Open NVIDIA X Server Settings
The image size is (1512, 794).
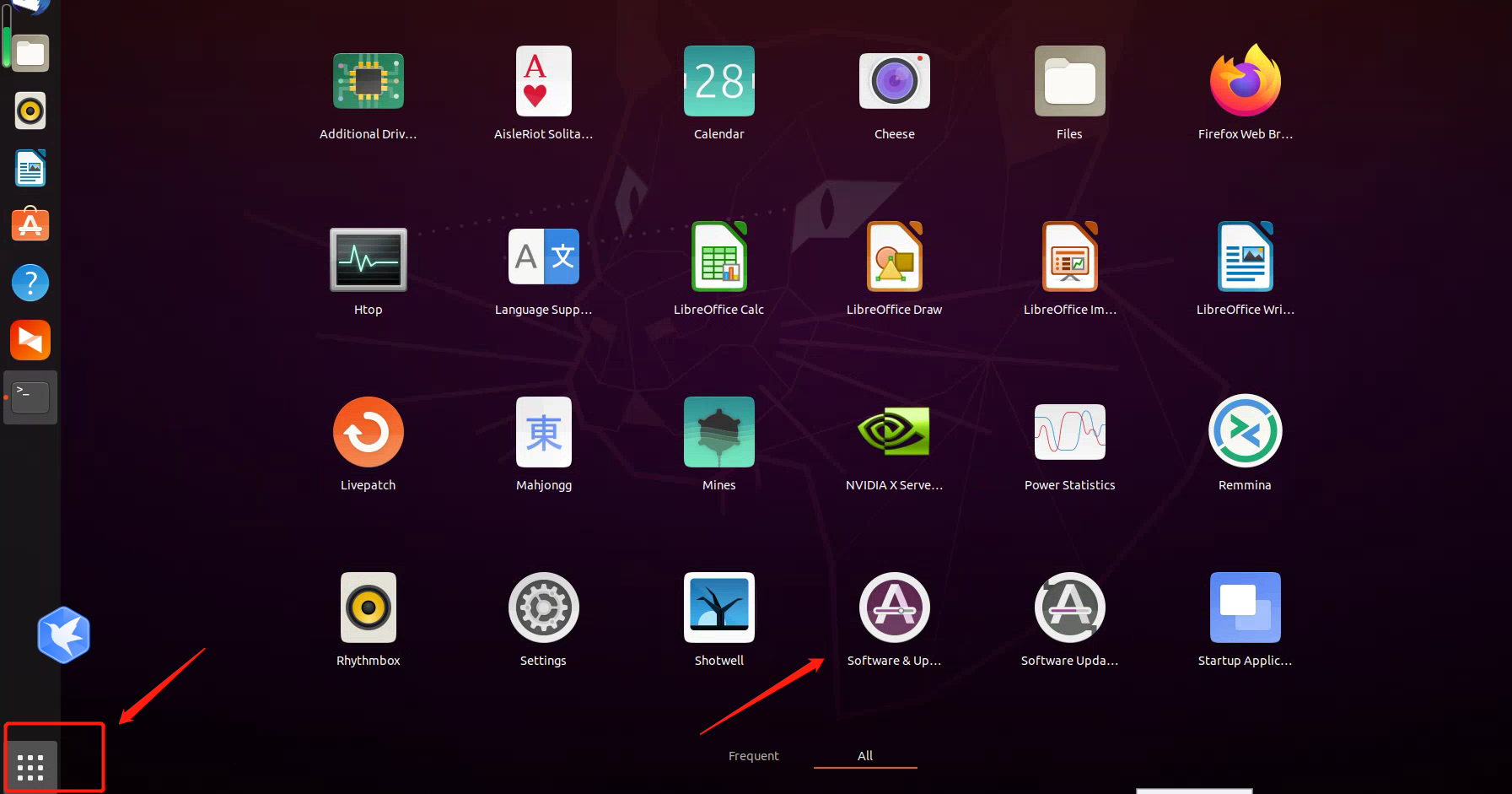pos(895,432)
